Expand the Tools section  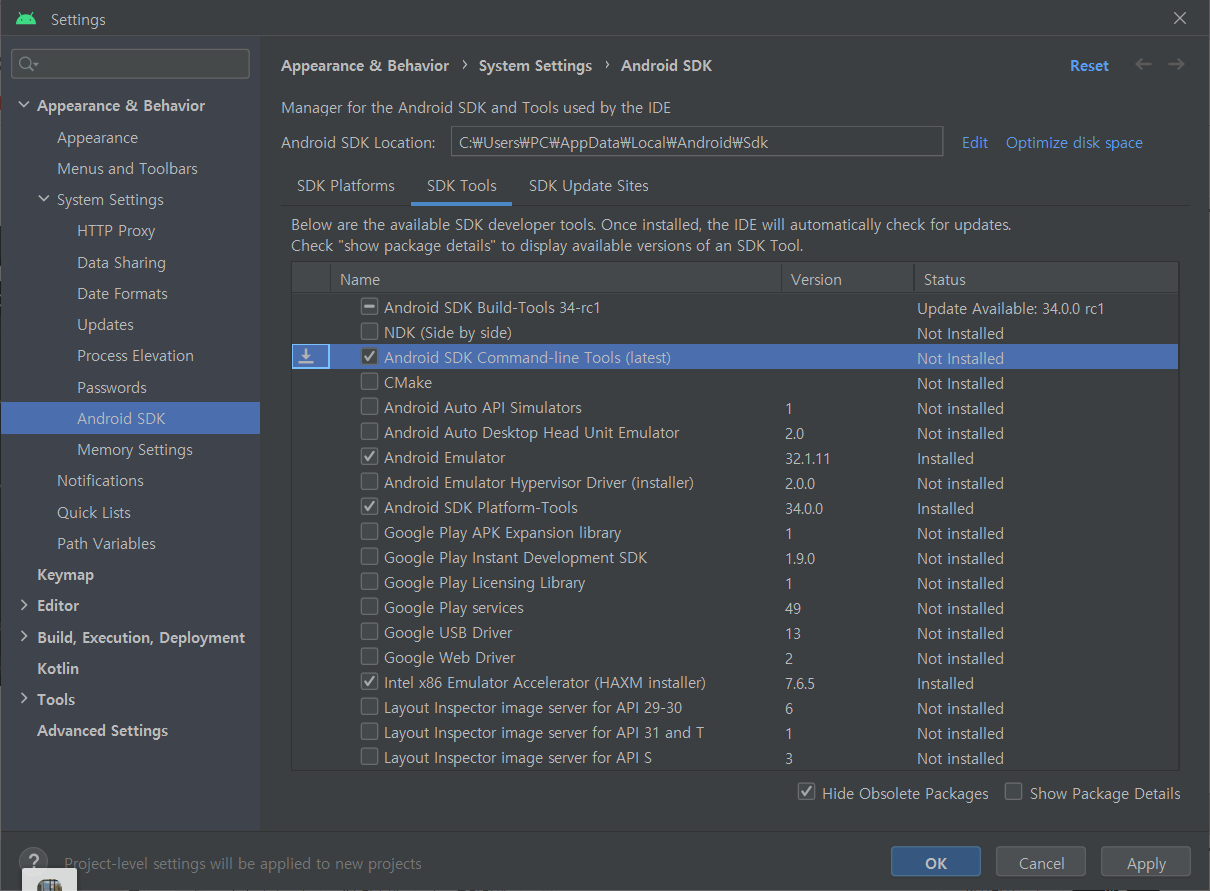(24, 699)
